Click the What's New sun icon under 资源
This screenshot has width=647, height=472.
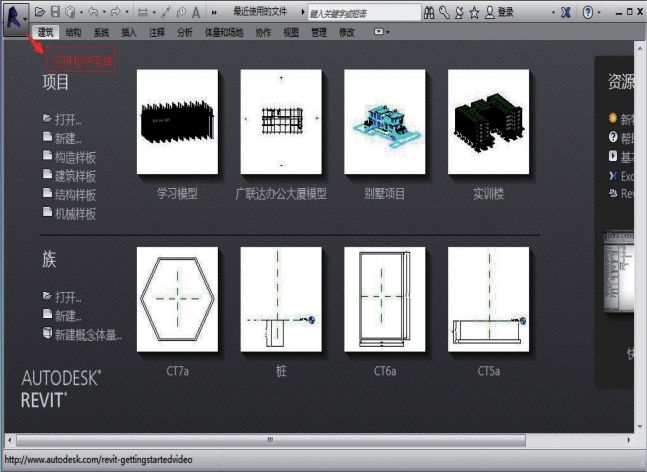tap(613, 118)
